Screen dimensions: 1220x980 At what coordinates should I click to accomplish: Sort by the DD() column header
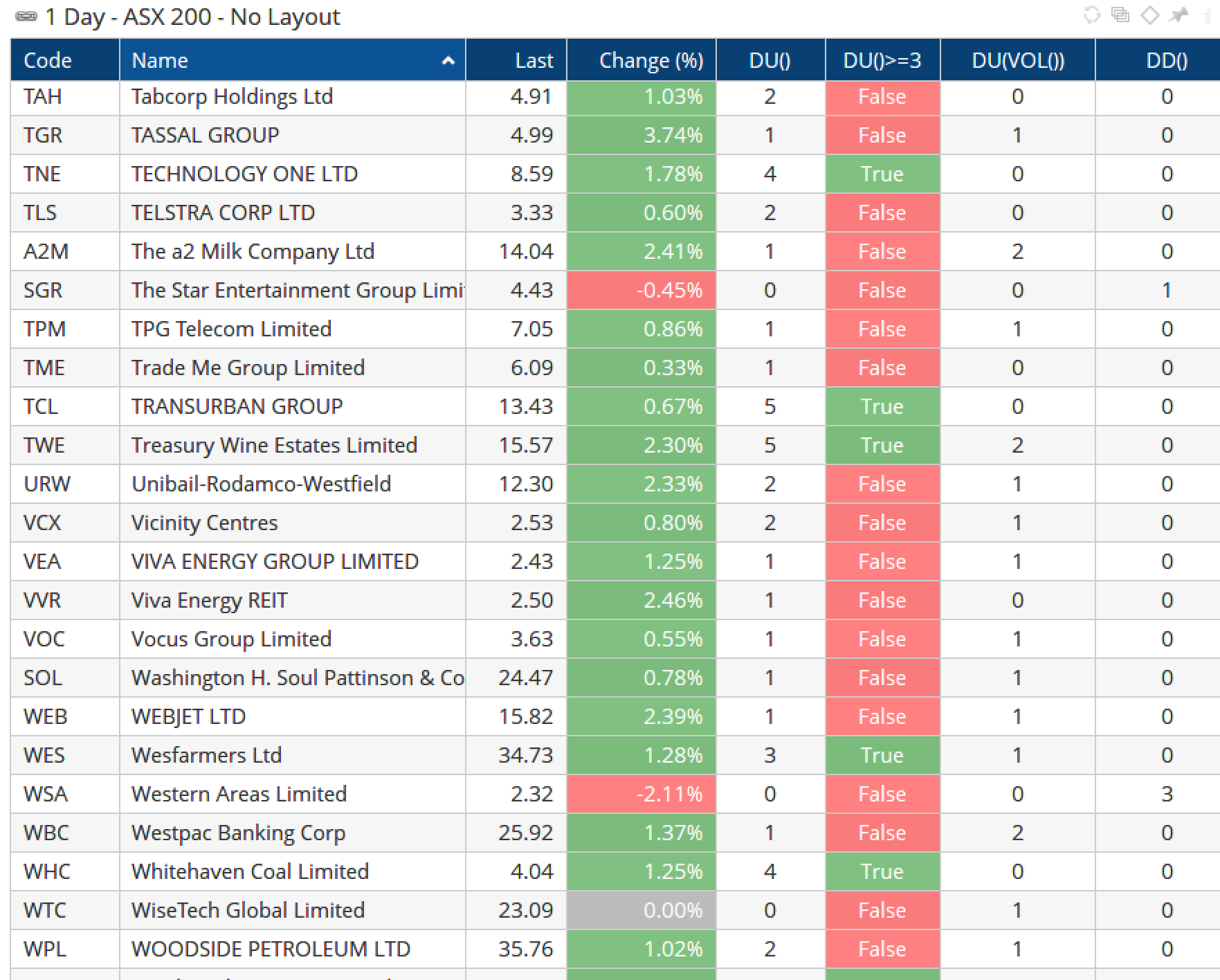1157,60
